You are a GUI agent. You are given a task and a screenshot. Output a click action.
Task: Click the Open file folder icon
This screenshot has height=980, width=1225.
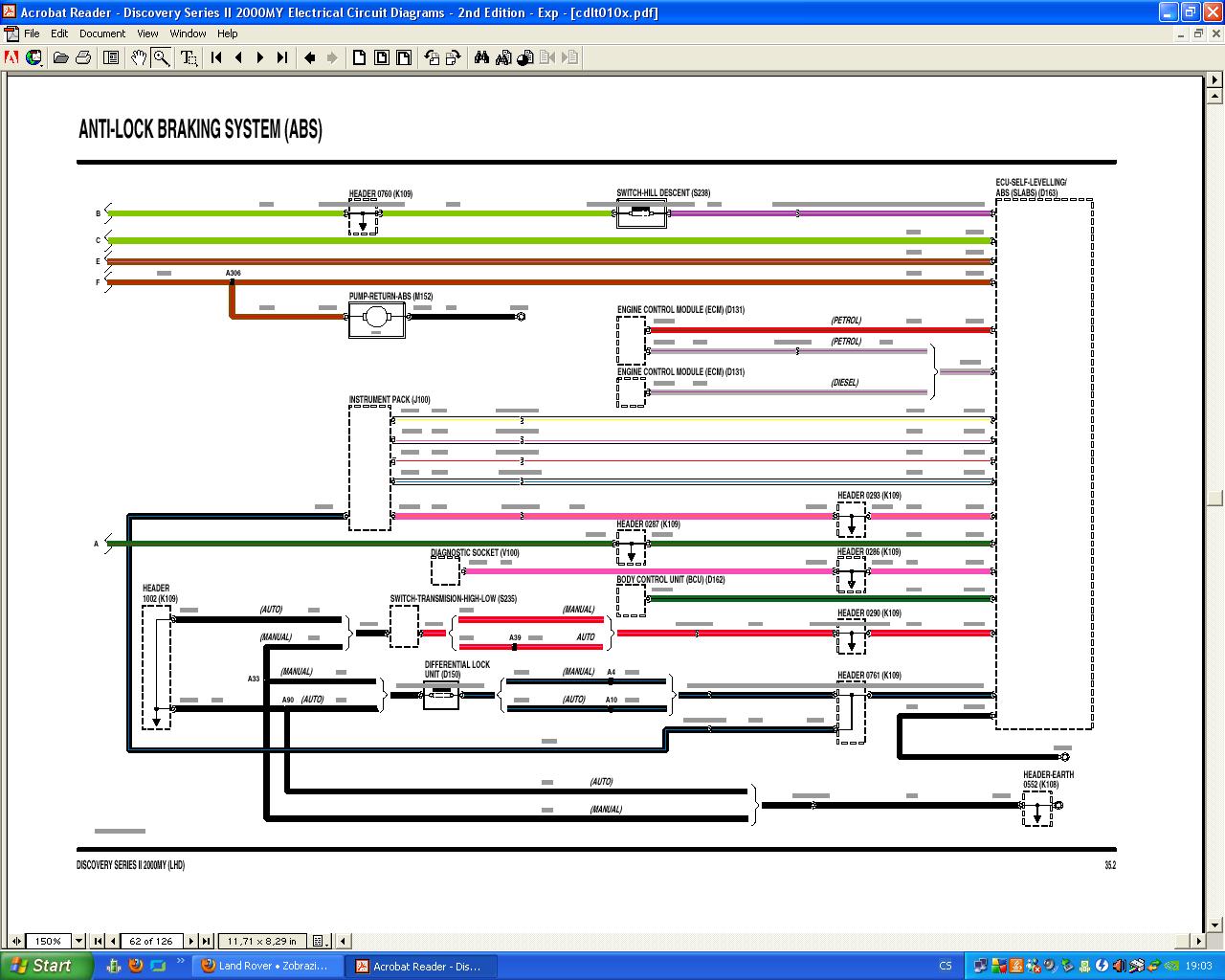click(61, 58)
